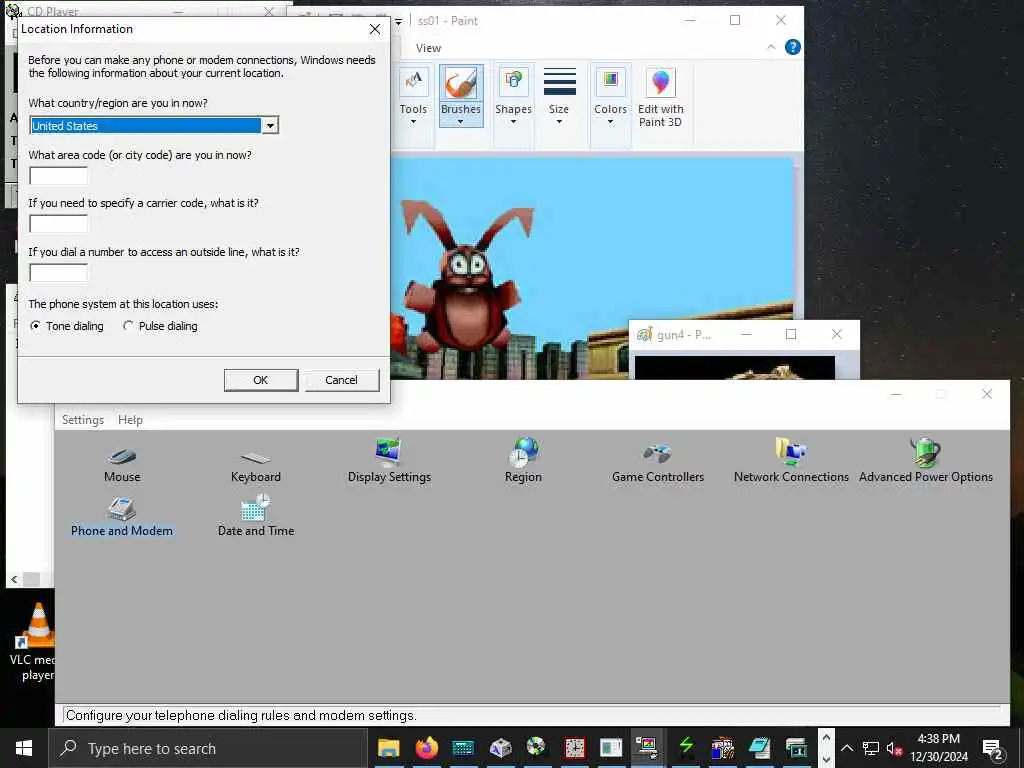Screen dimensions: 1024x768
Task: Open the View tab in Paint
Action: pyautogui.click(x=428, y=48)
